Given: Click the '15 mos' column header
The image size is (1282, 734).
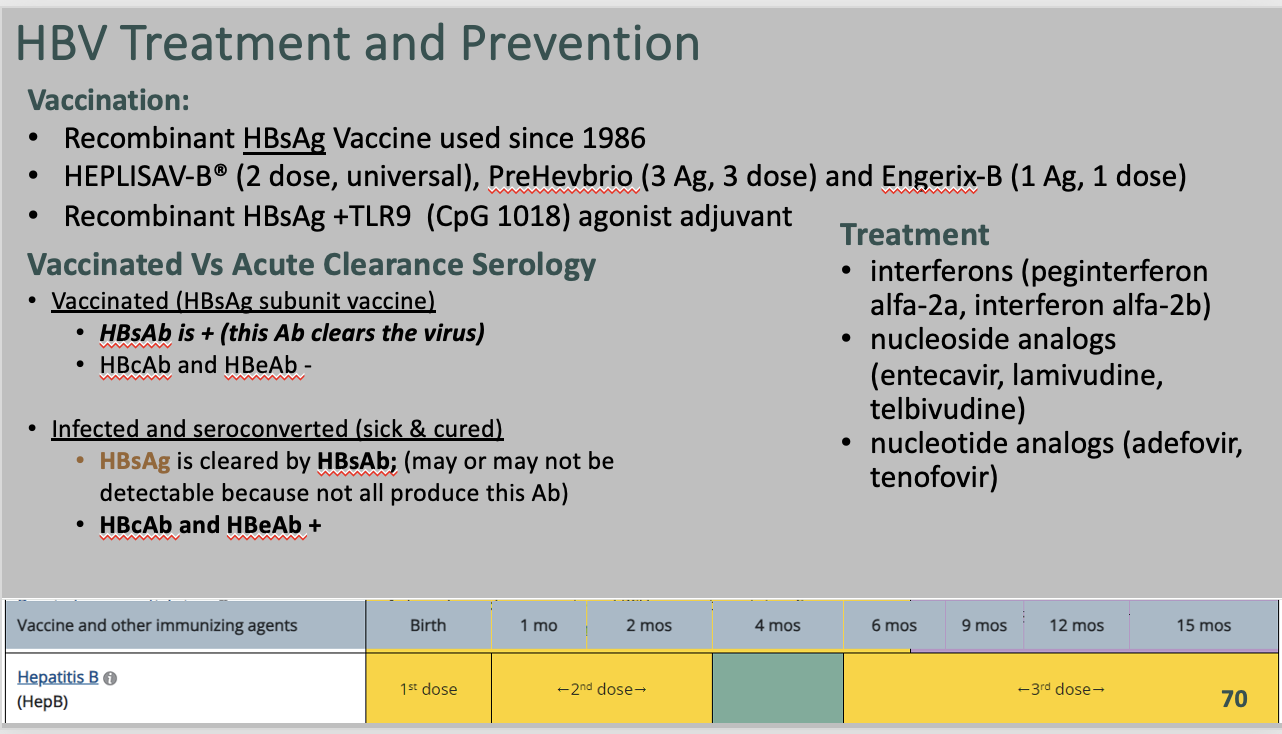Looking at the screenshot, I should point(1203,626).
